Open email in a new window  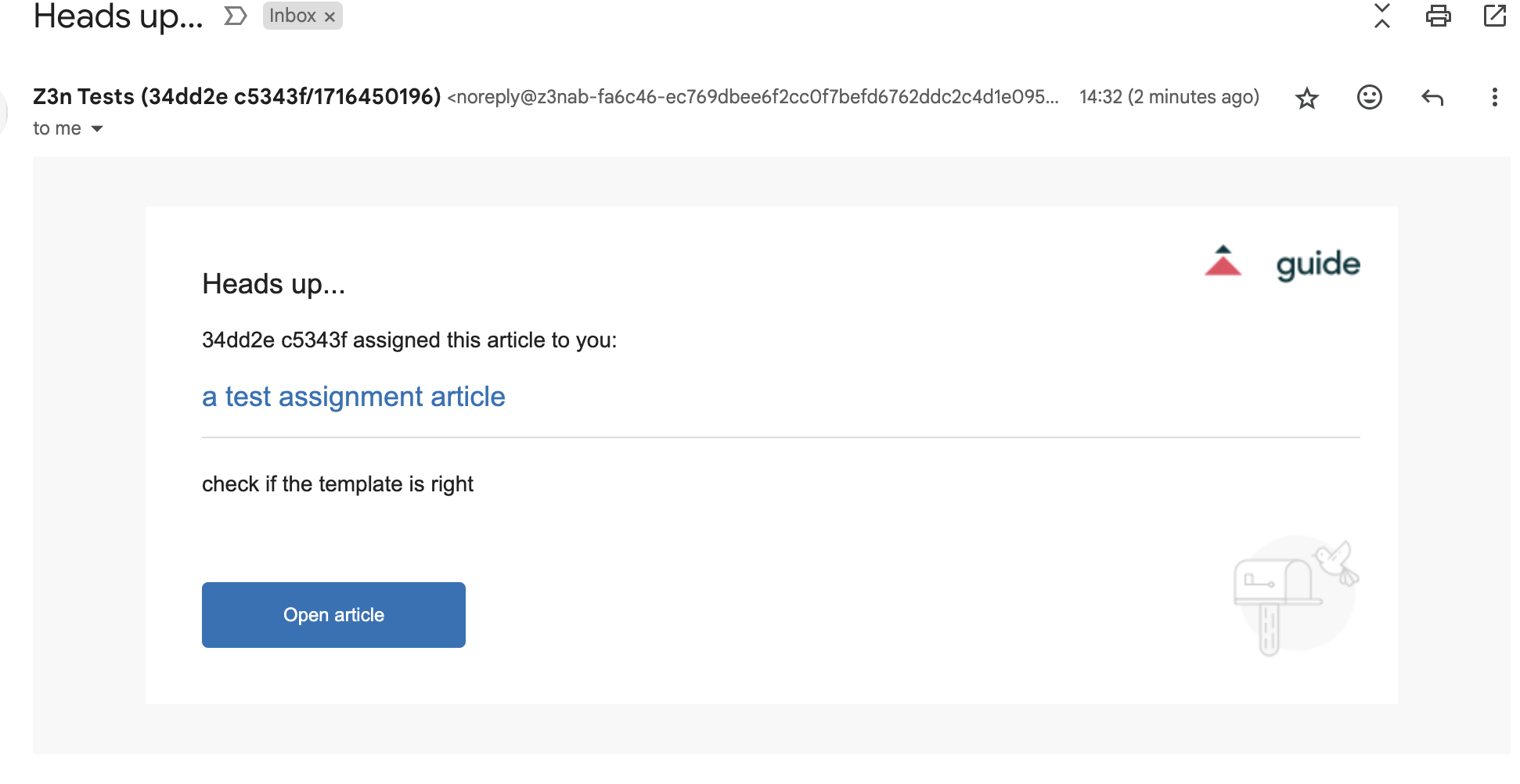click(1494, 16)
